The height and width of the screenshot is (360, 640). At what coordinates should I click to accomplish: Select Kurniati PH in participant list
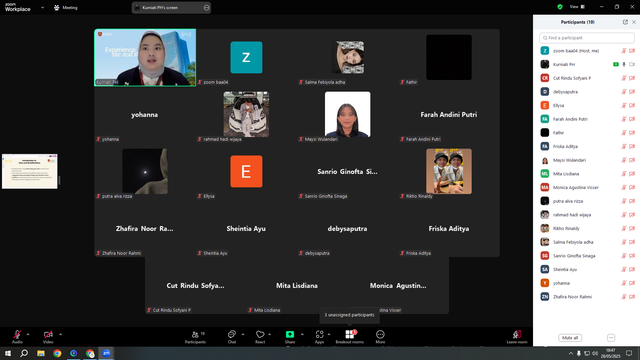587,64
